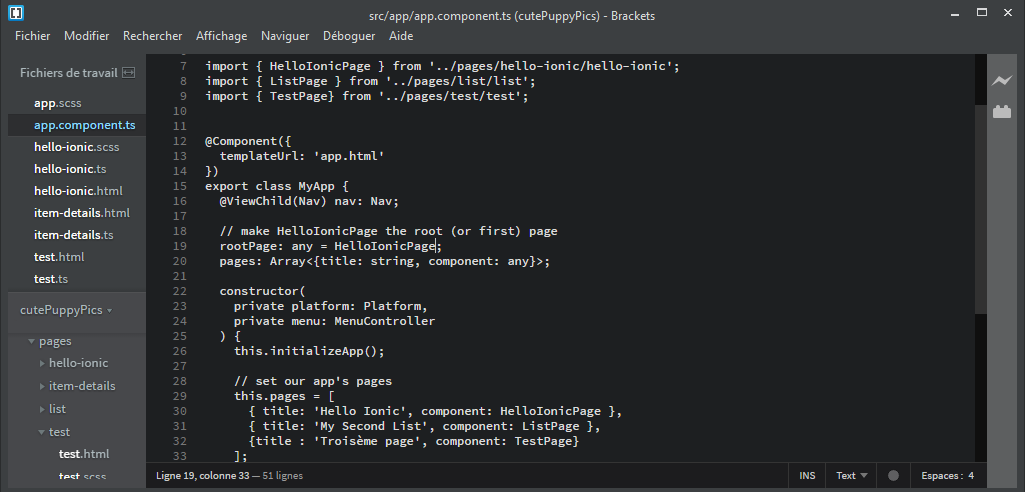Viewport: 1025px width, 492px height.
Task: Click 'private menu: MenuController' line
Action: point(335,321)
